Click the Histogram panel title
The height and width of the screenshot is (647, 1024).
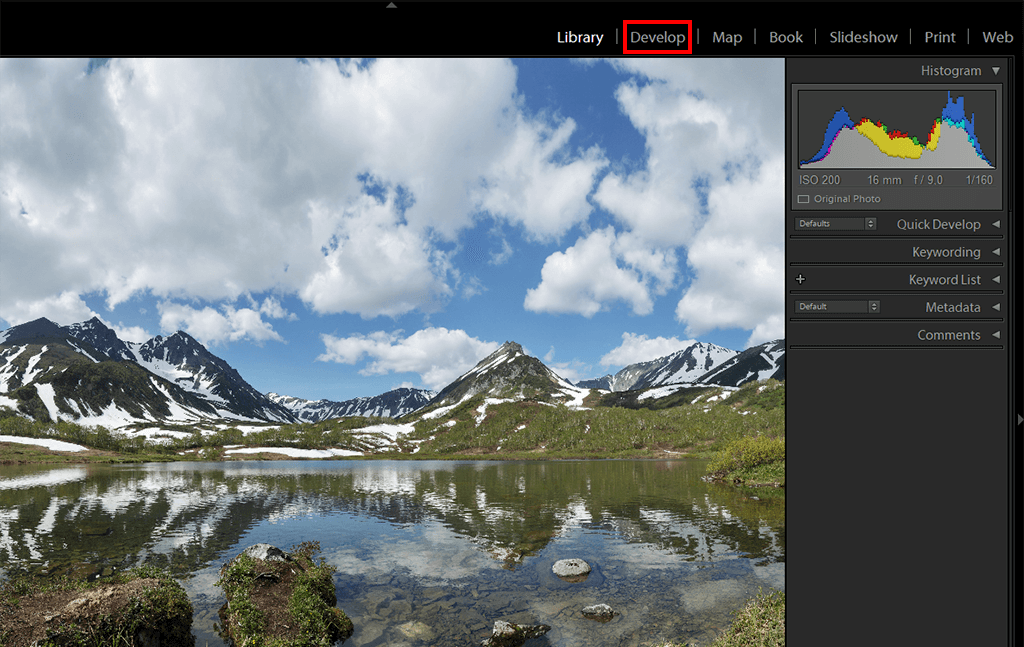tap(951, 71)
